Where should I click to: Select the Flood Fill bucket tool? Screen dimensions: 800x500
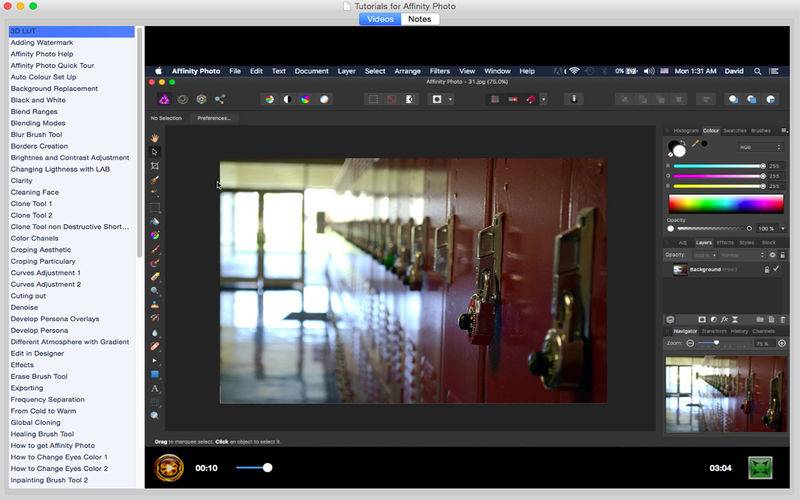155,221
